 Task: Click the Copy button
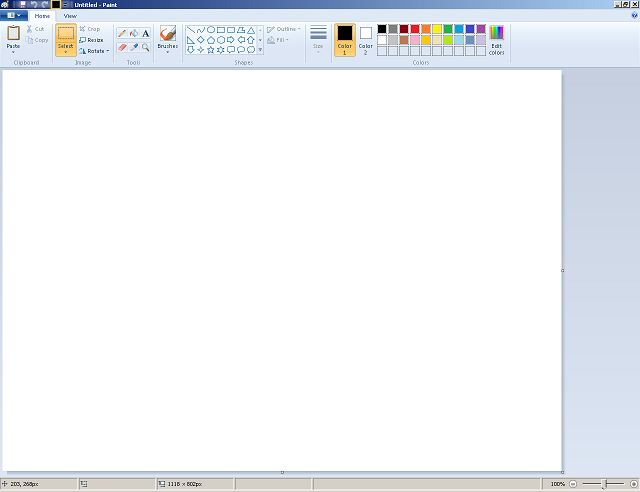[x=37, y=40]
